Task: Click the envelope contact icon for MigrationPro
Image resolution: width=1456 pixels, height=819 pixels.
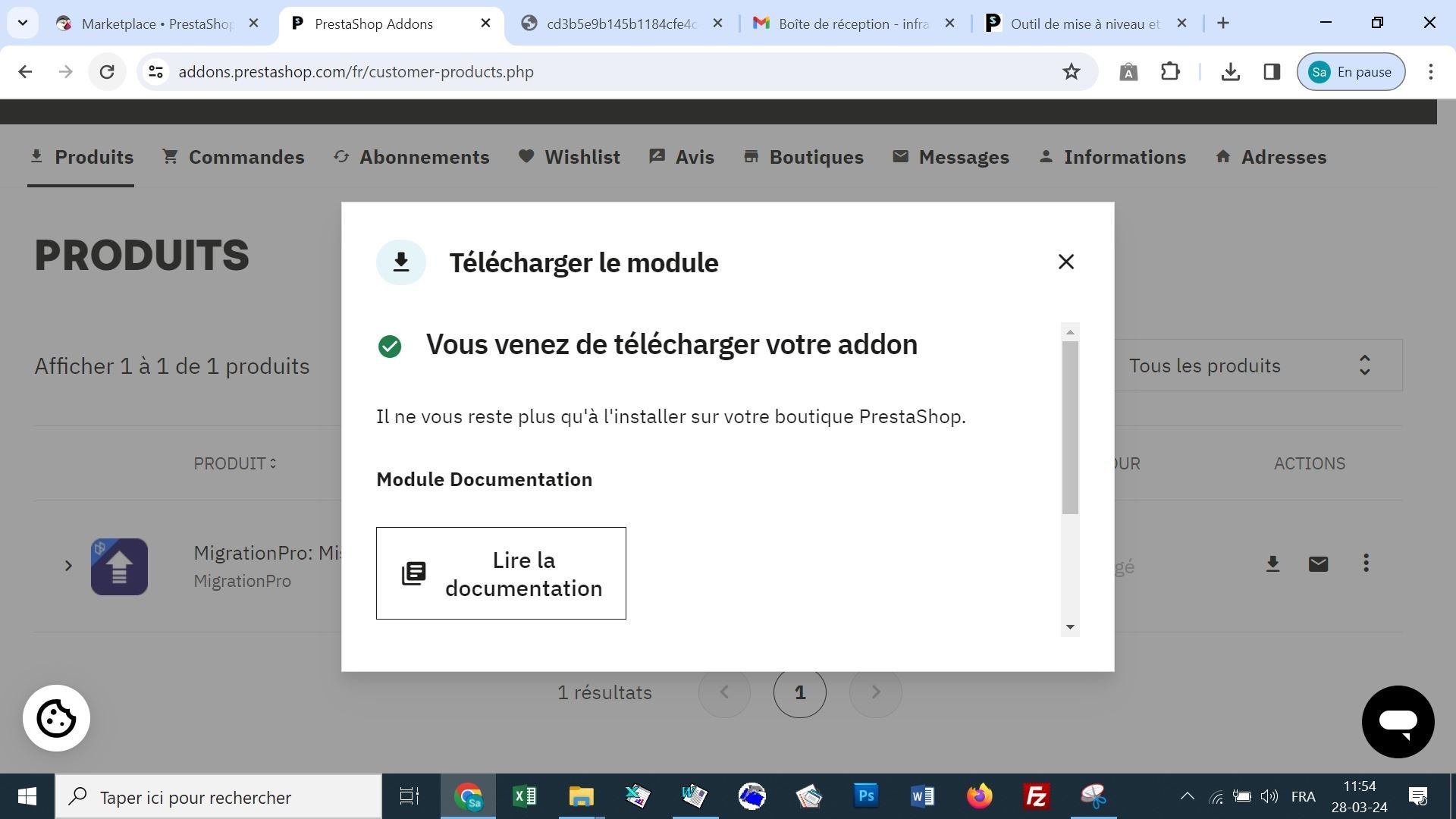Action: (x=1318, y=564)
